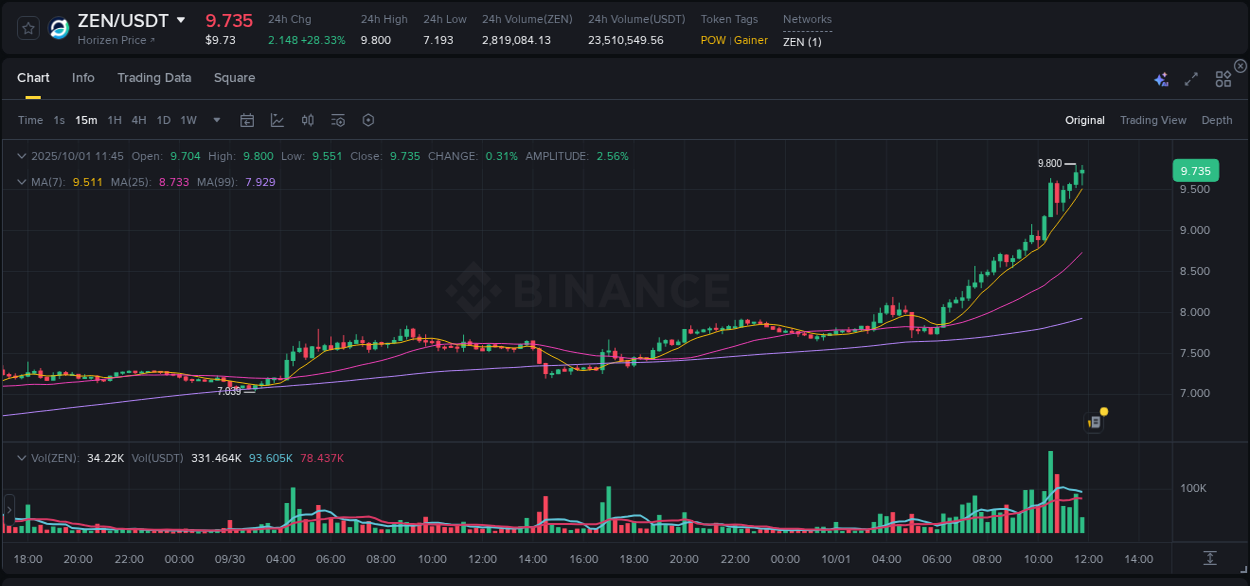The height and width of the screenshot is (586, 1250).
Task: Collapse the Vol(ZEN) indicator row chevron
Action: [x=21, y=457]
